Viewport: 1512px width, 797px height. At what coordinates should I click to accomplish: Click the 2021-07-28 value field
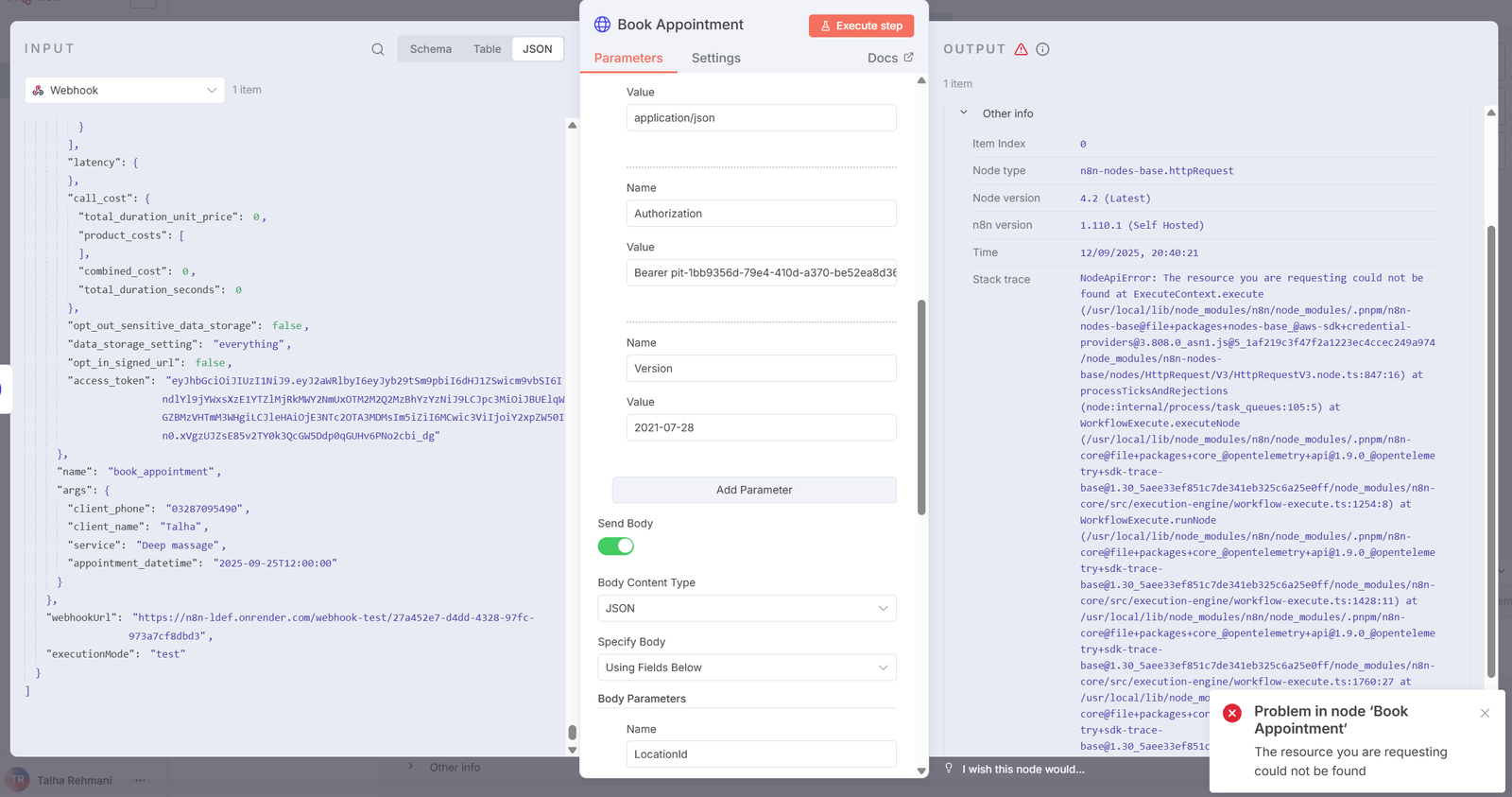click(x=761, y=427)
